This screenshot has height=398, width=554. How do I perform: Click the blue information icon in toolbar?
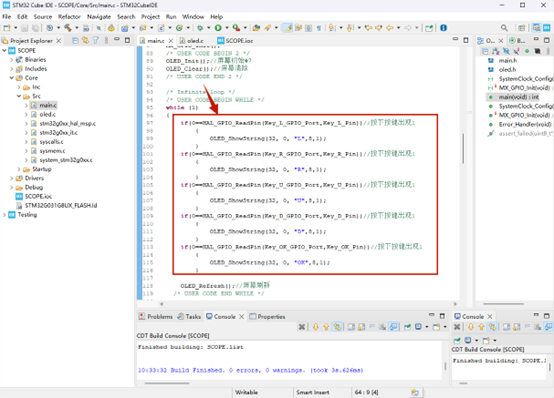pos(443,28)
